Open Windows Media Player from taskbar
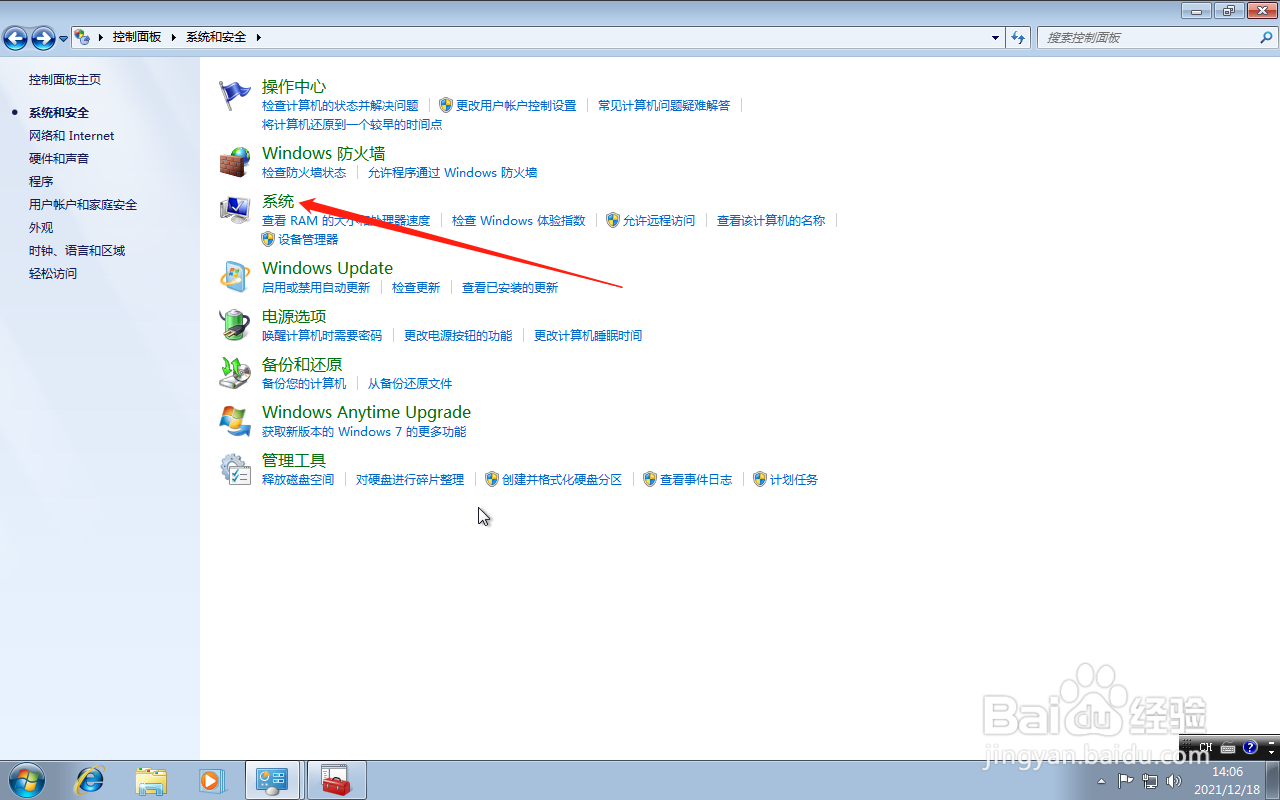 [211, 780]
